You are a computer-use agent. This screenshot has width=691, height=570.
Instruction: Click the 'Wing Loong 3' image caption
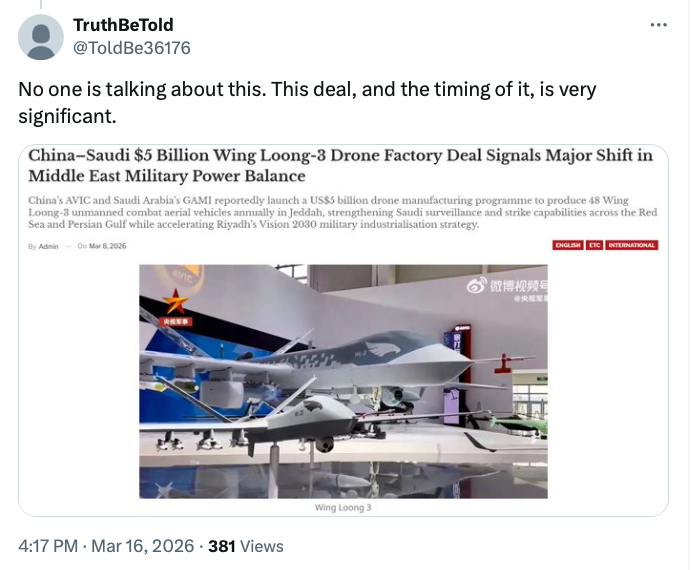pyautogui.click(x=342, y=508)
